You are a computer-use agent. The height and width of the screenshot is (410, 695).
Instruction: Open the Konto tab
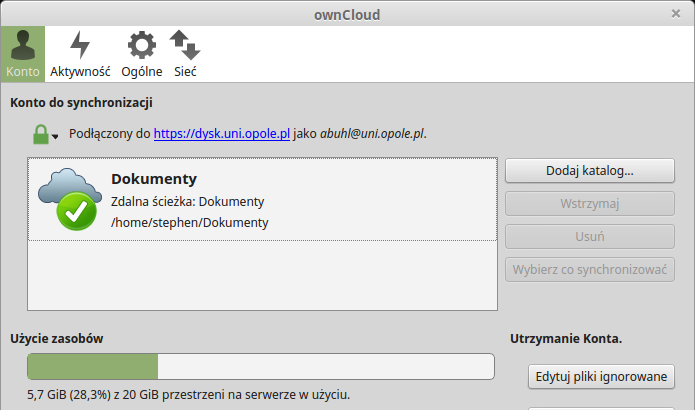coord(23,54)
